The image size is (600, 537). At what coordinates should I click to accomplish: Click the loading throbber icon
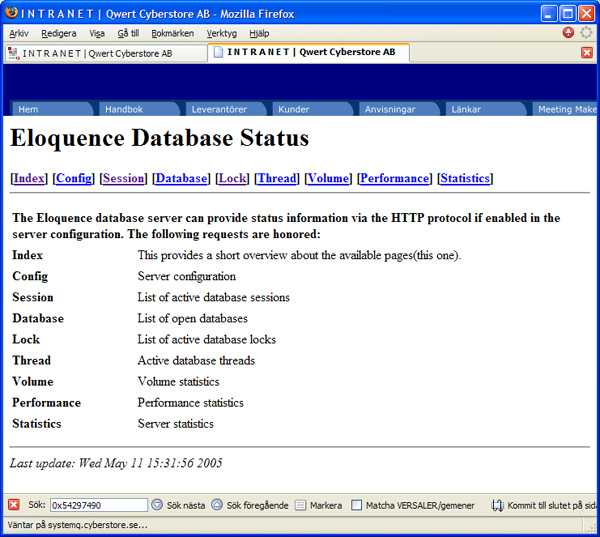[586, 33]
